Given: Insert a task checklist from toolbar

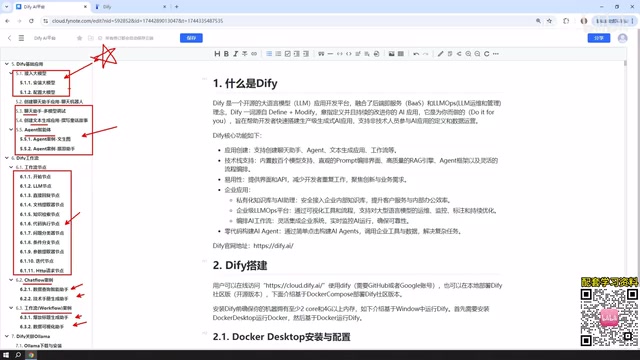Looking at the screenshot, I should [x=287, y=54].
